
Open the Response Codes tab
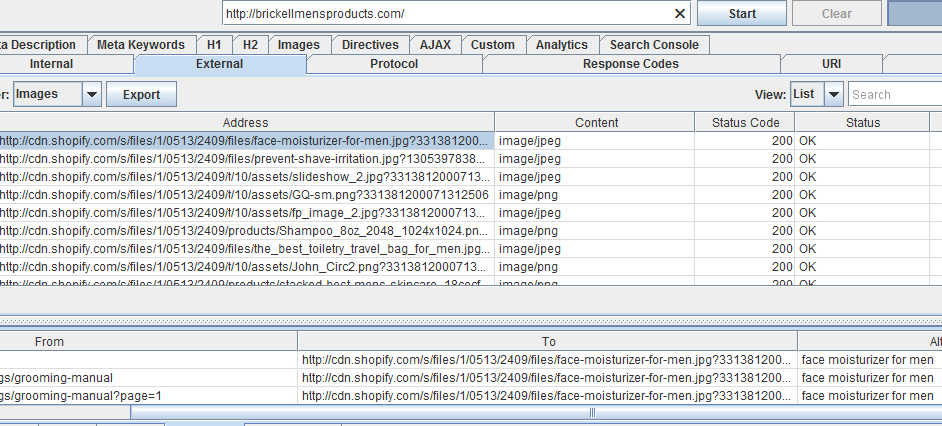[x=631, y=64]
